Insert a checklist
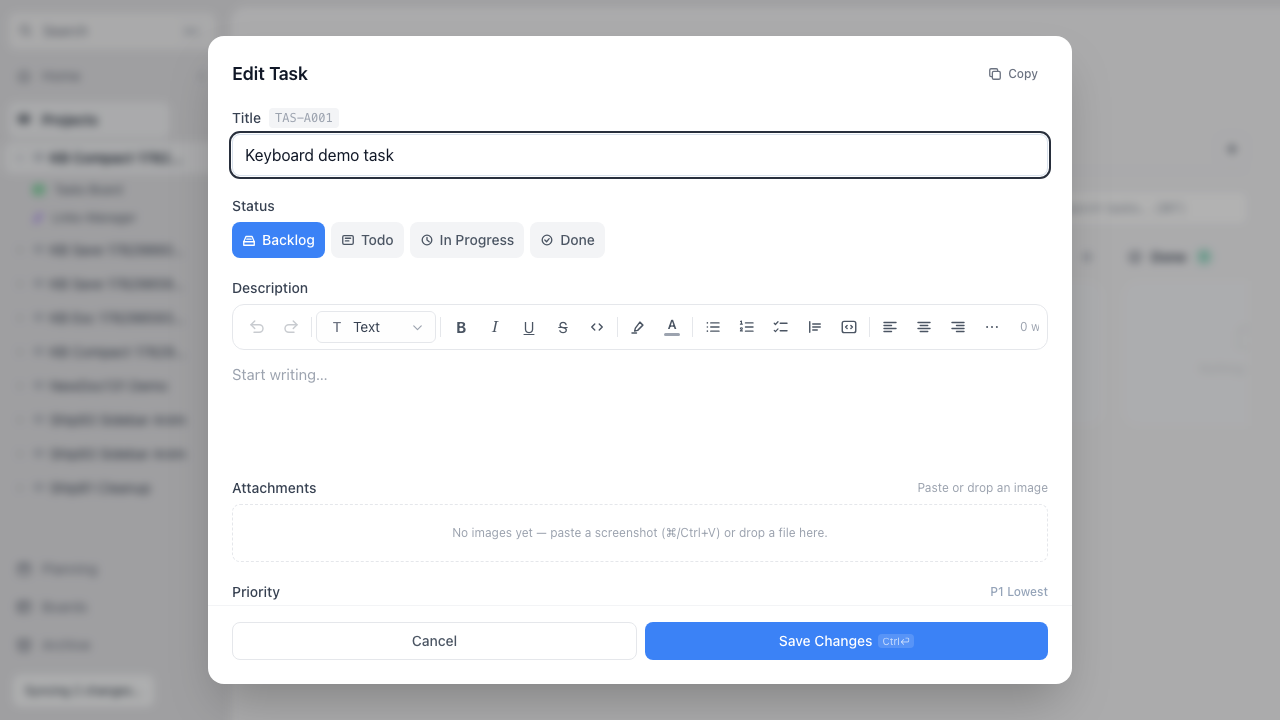 (x=781, y=327)
